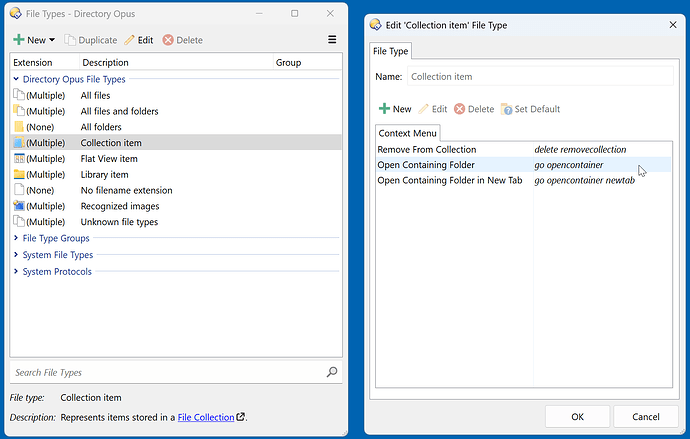Click the Search File Types field

click(x=165, y=372)
